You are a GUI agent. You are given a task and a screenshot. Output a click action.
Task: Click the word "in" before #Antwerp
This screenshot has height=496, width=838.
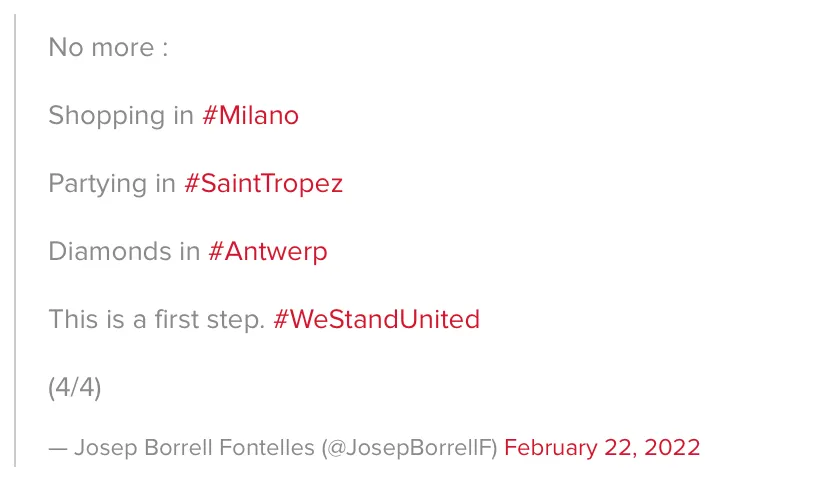click(190, 251)
